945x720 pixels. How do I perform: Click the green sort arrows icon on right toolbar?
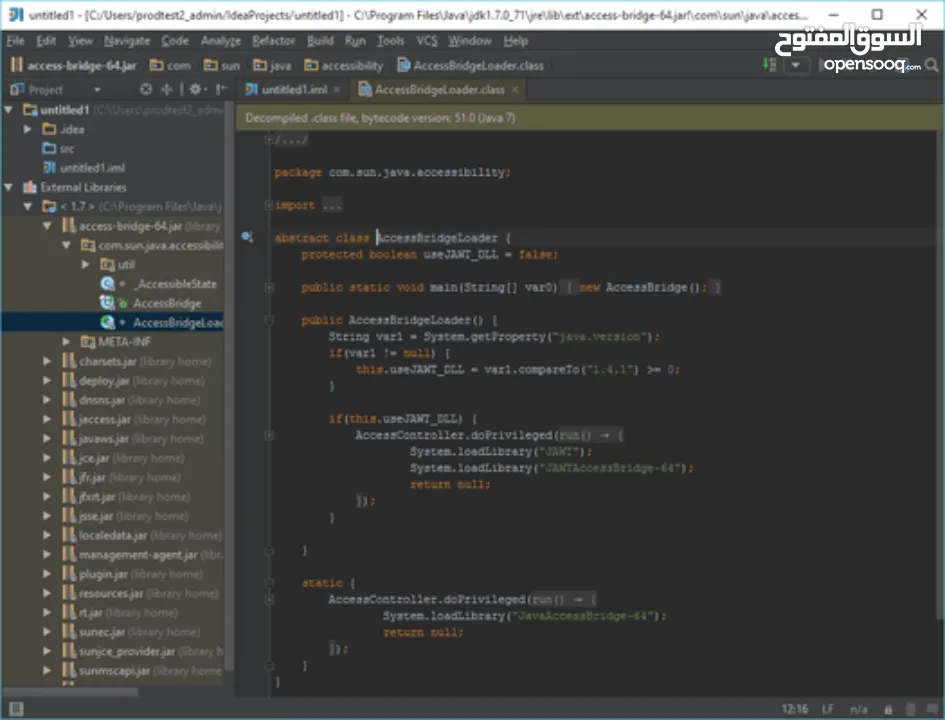point(768,64)
